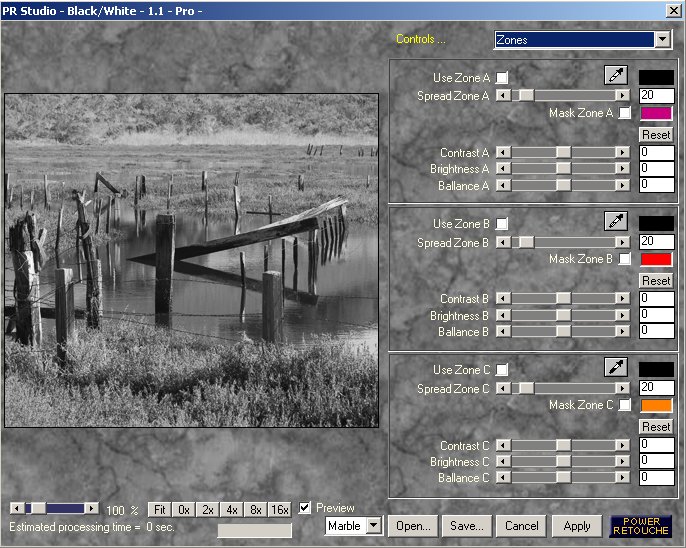Decrease Brightness A with left arrow
Image resolution: width=686 pixels, height=548 pixels.
point(504,168)
